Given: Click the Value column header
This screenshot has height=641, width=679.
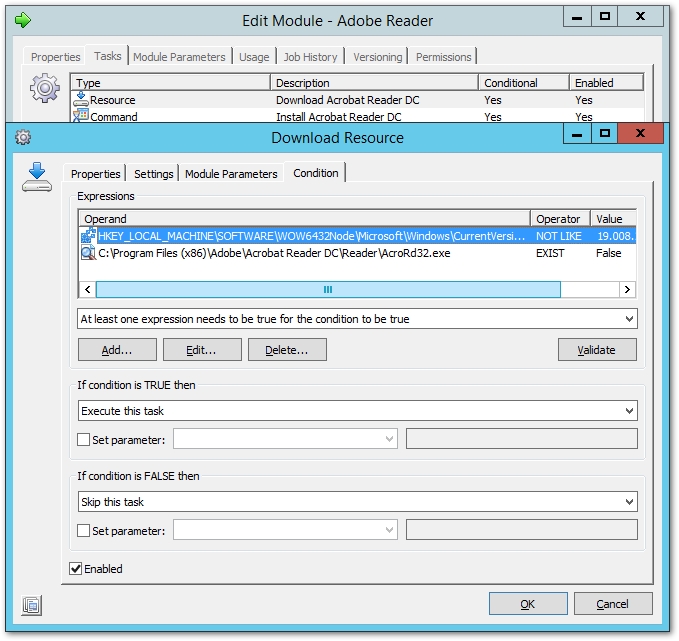Looking at the screenshot, I should [x=614, y=219].
